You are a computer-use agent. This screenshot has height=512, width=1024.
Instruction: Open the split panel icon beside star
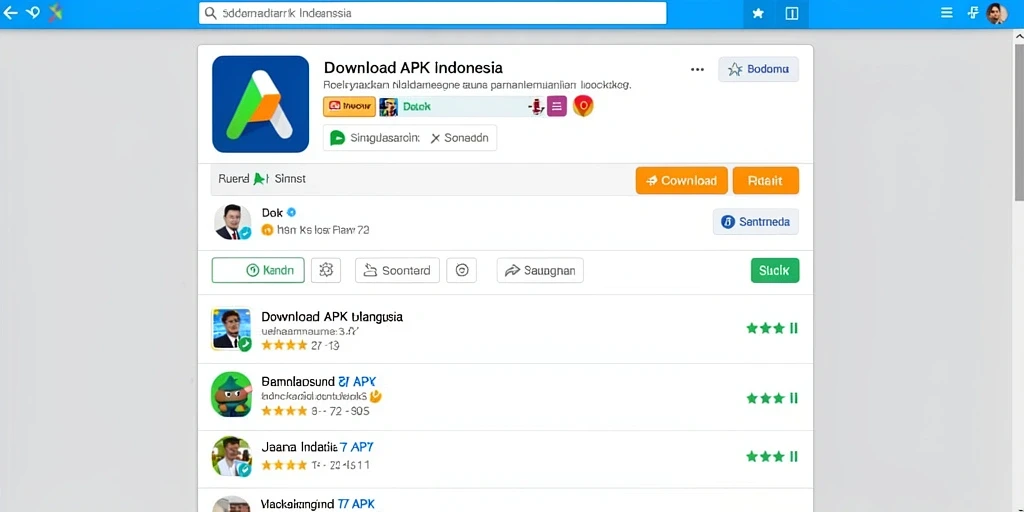pyautogui.click(x=792, y=14)
